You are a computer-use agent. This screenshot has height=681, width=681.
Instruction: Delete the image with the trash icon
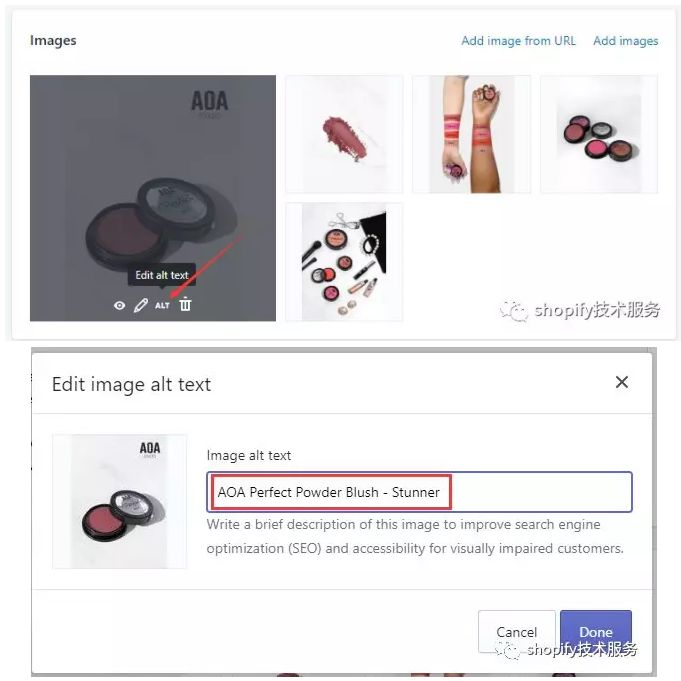(185, 304)
